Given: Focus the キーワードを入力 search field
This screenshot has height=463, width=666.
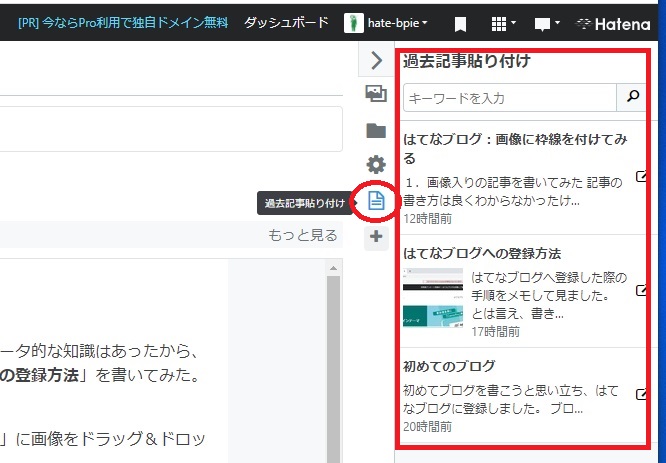Looking at the screenshot, I should pyautogui.click(x=510, y=98).
